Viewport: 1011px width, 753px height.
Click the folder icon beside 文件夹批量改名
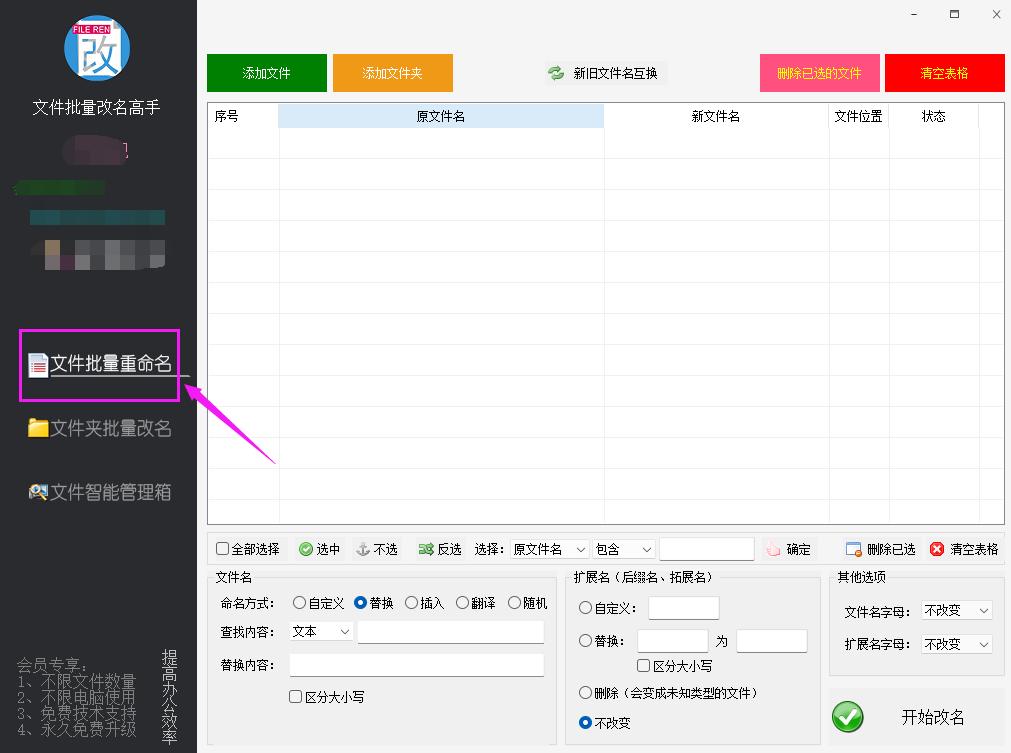[x=38, y=428]
